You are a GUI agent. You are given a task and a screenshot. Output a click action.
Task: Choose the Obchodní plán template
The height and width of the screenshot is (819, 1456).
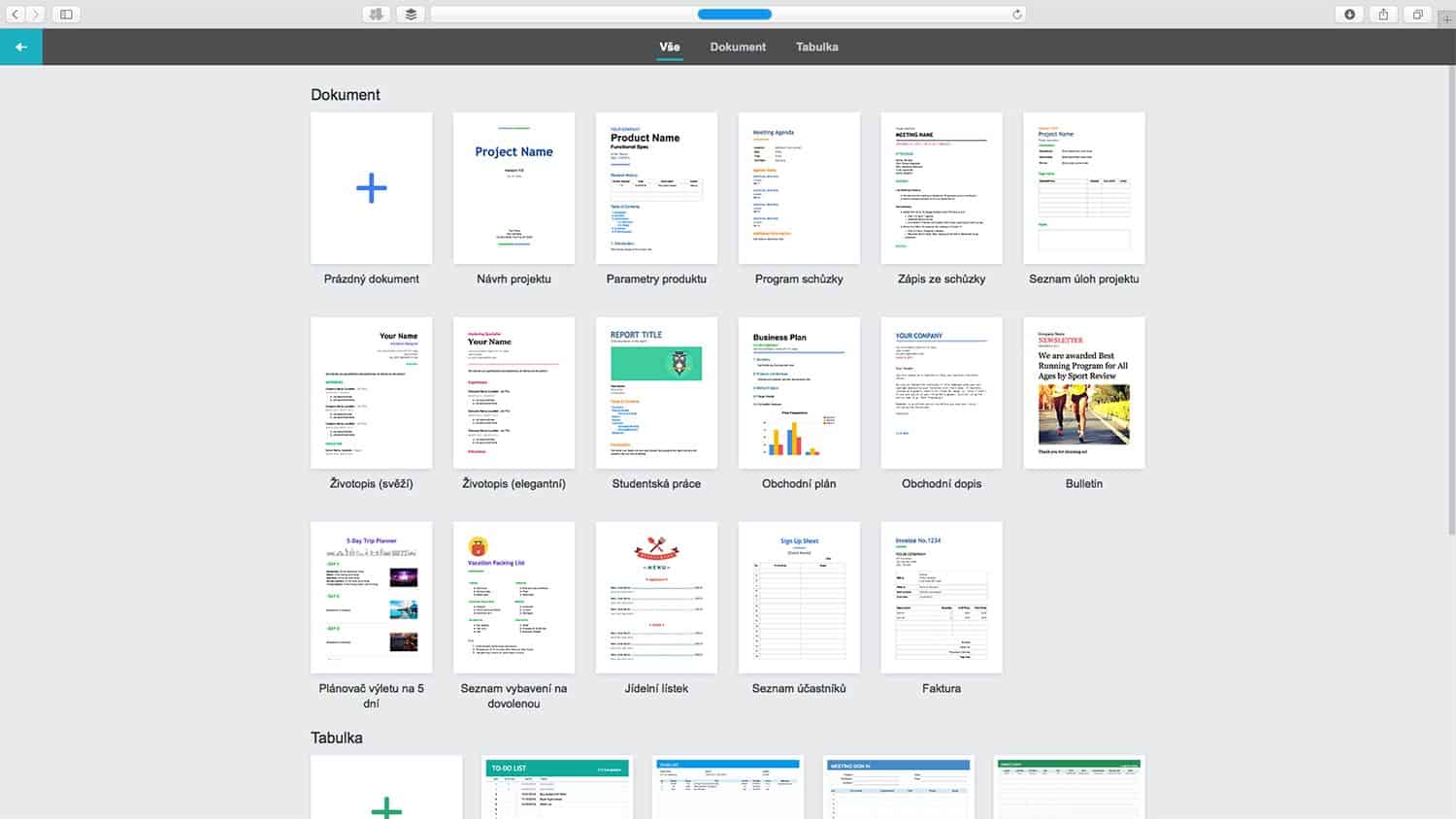tap(799, 393)
